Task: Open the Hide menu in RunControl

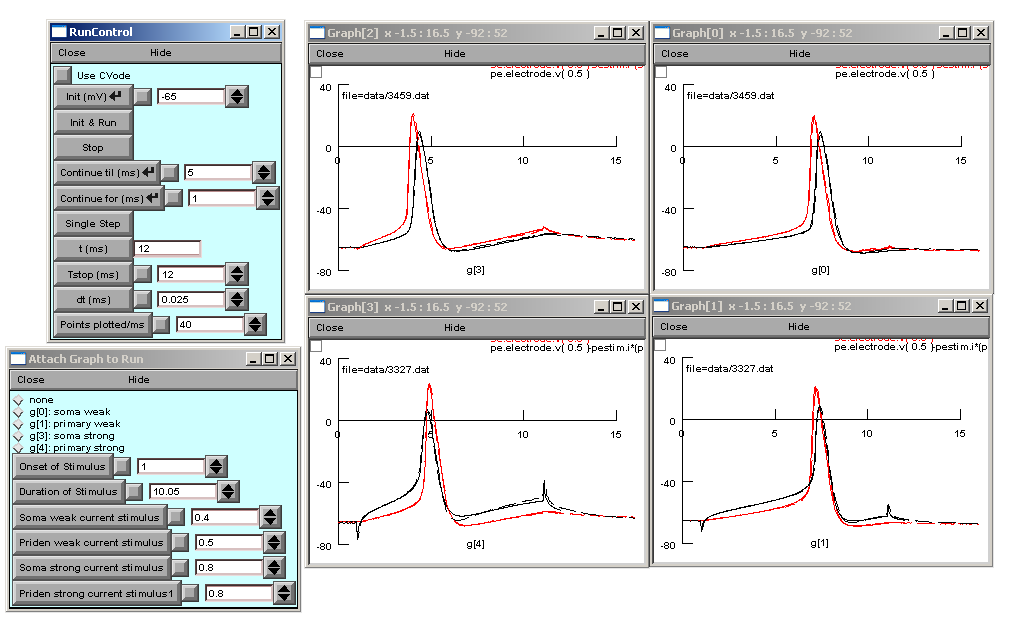Action: pos(160,53)
